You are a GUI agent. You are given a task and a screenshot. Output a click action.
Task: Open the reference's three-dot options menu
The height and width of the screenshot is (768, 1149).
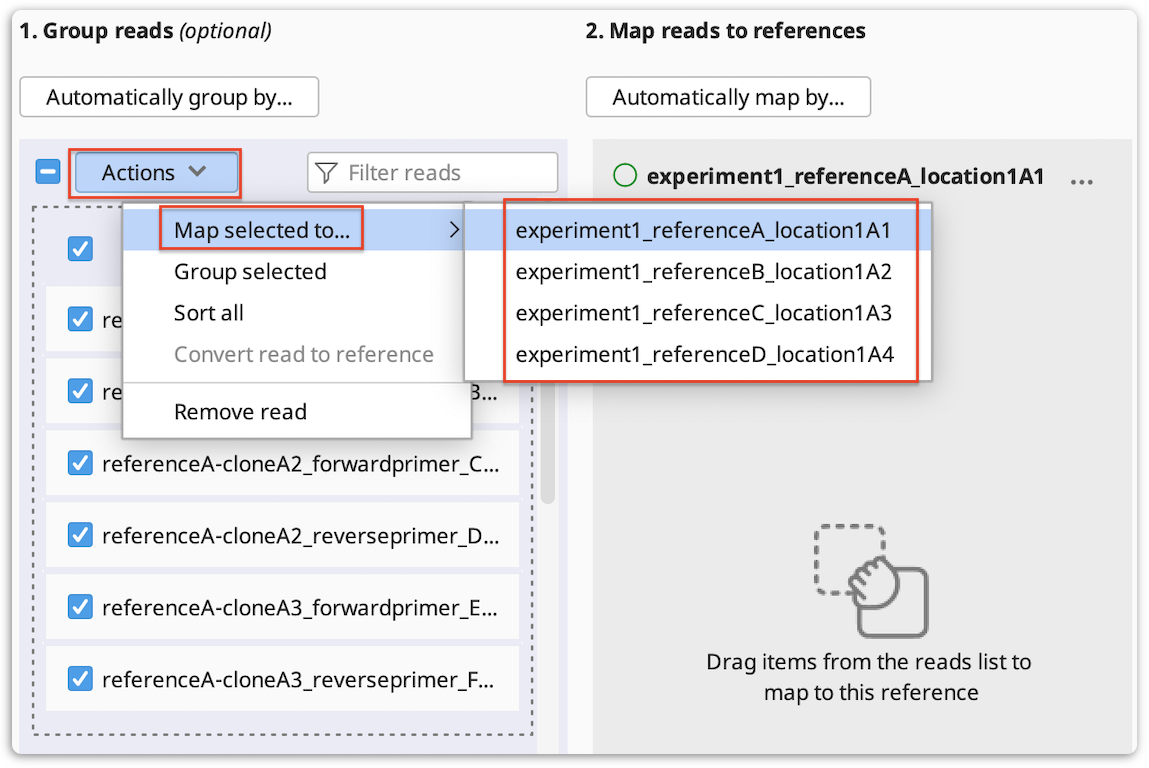tap(1082, 180)
